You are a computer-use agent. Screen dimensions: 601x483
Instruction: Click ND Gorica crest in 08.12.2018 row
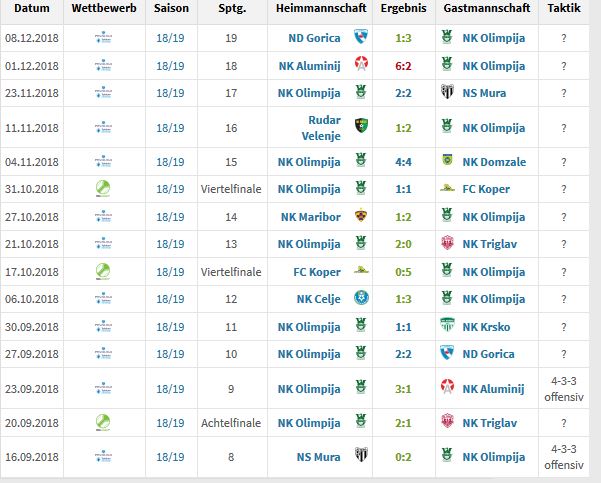361,37
